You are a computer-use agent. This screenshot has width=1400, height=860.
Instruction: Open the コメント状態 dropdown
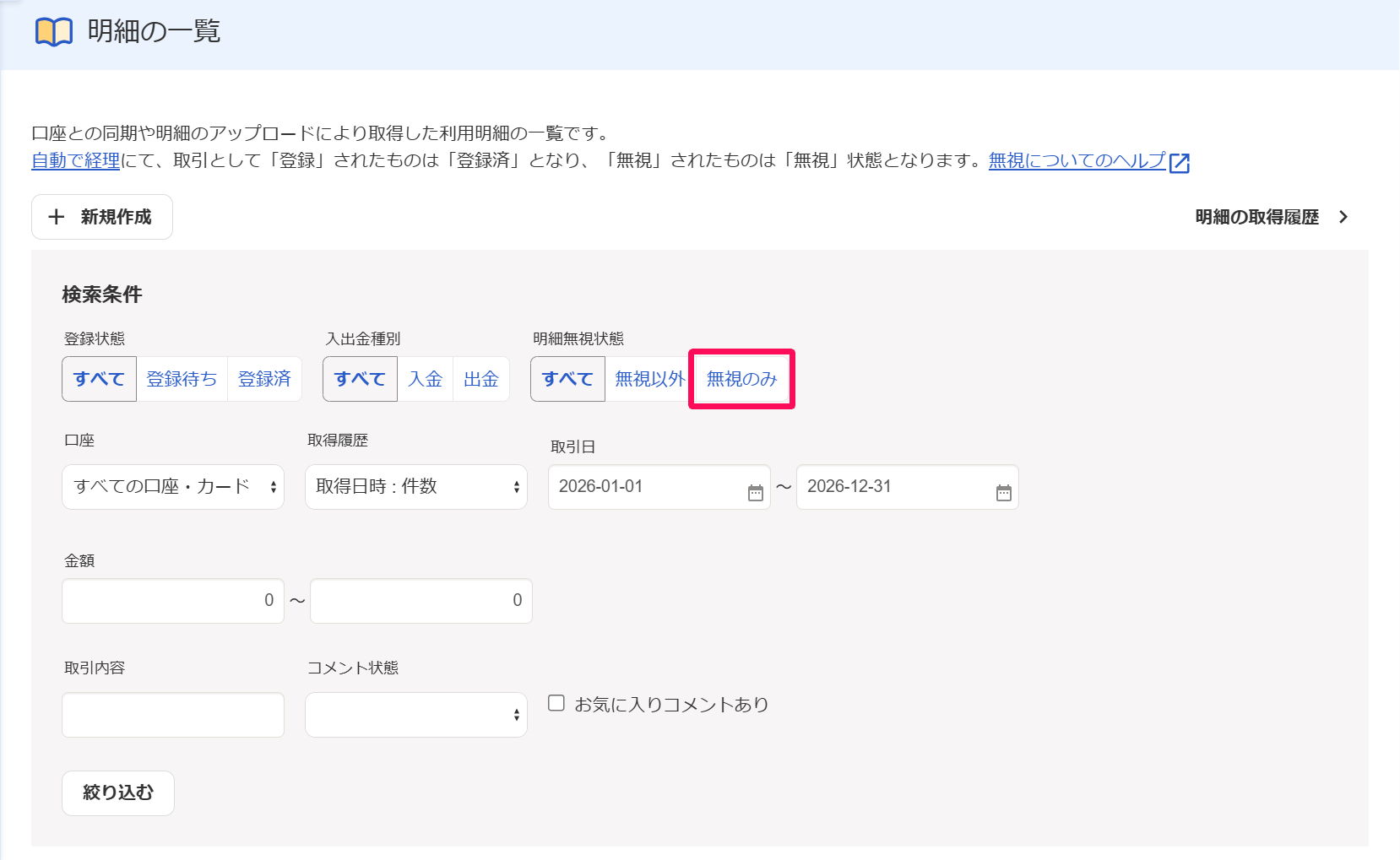[416, 715]
